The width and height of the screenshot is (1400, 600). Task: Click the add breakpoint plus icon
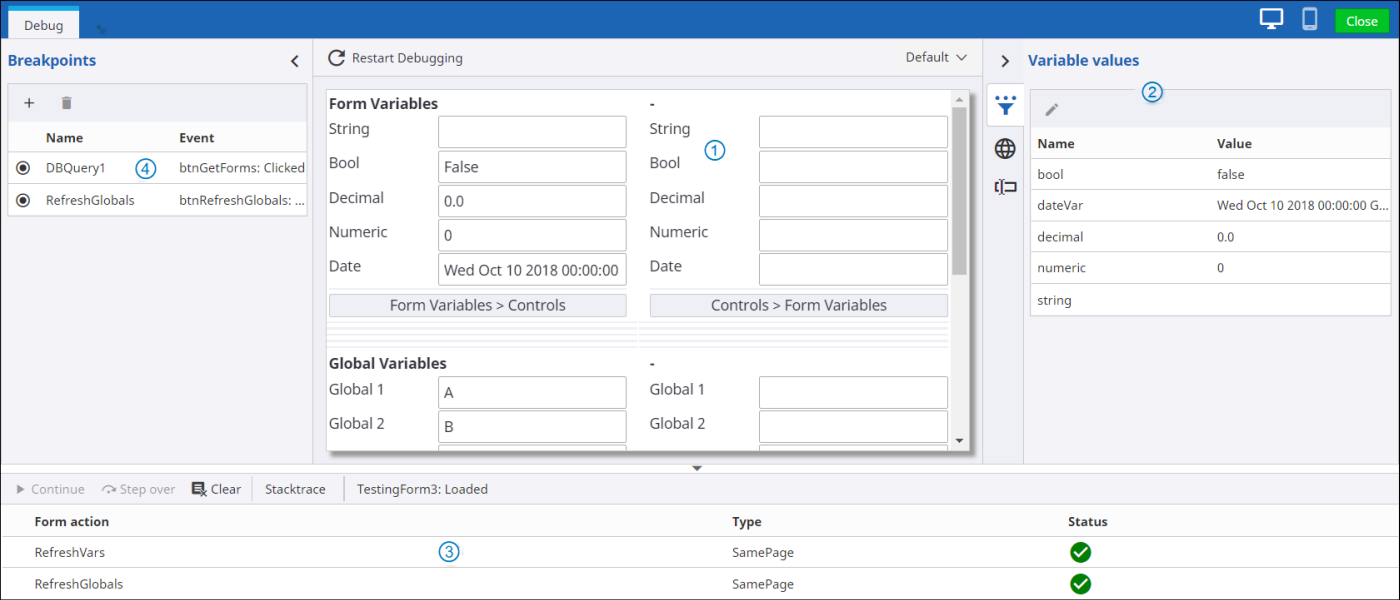29,103
